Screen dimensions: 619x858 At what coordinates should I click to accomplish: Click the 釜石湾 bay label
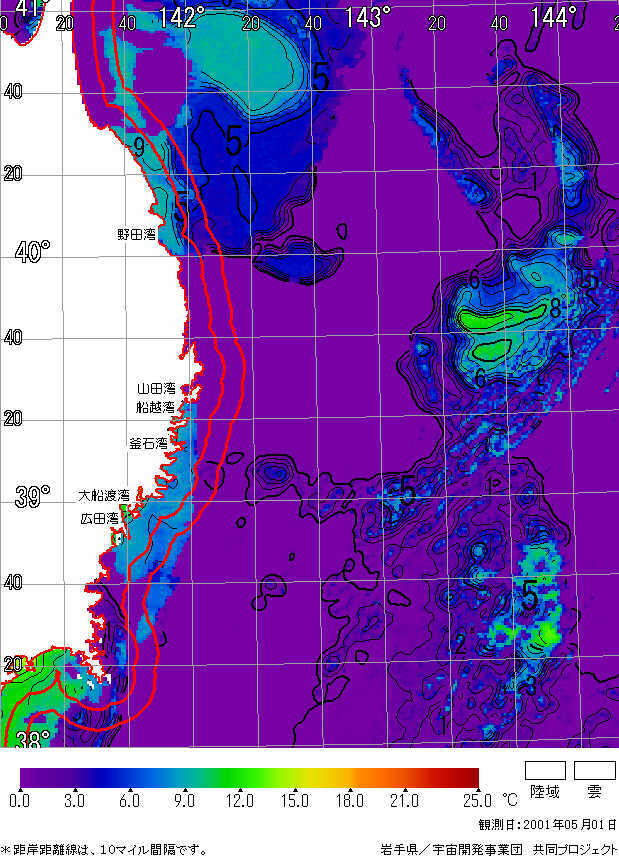pyautogui.click(x=148, y=443)
